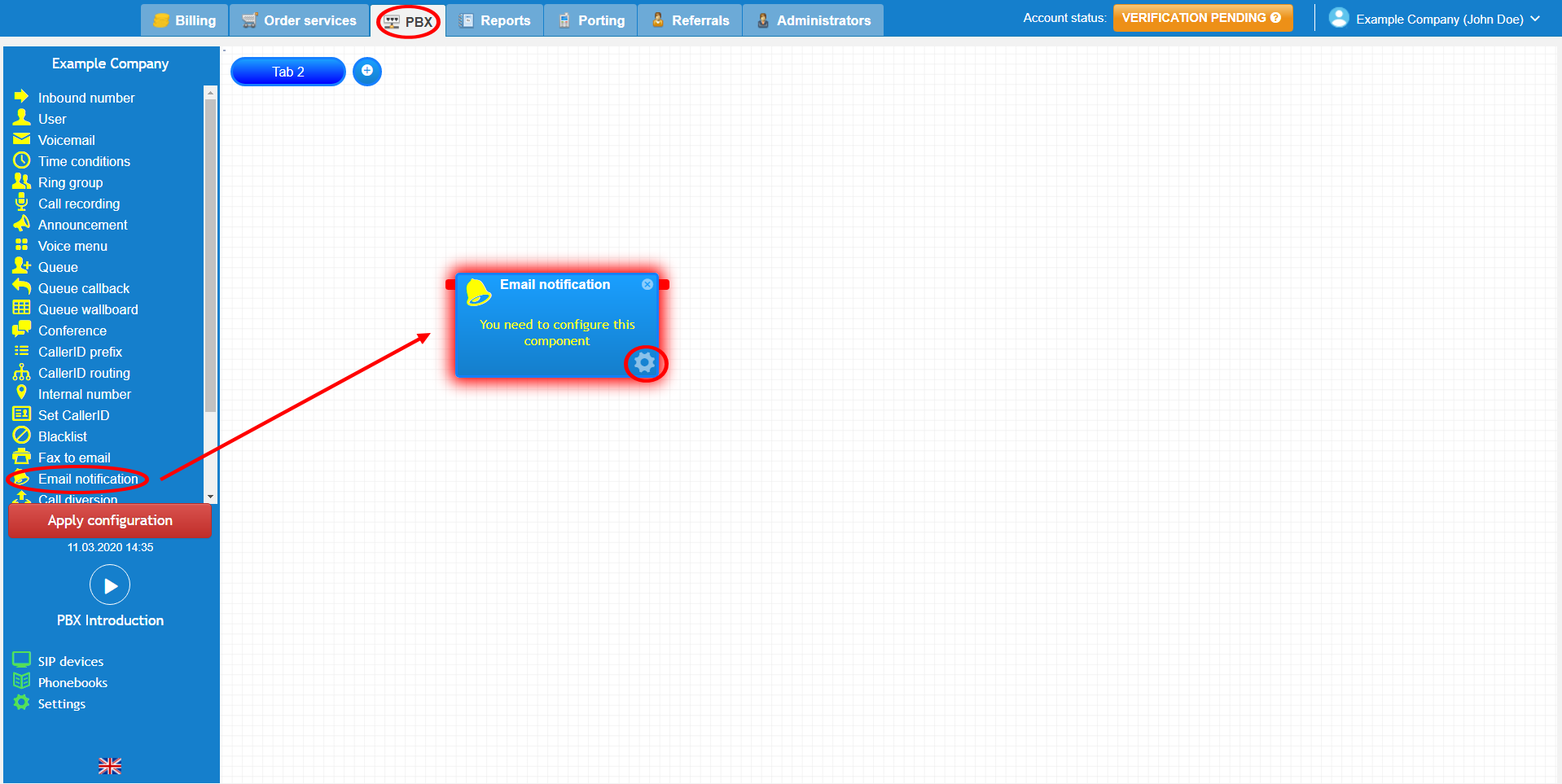
Task: Click the Inbound number arrow icon
Action: [x=21, y=97]
